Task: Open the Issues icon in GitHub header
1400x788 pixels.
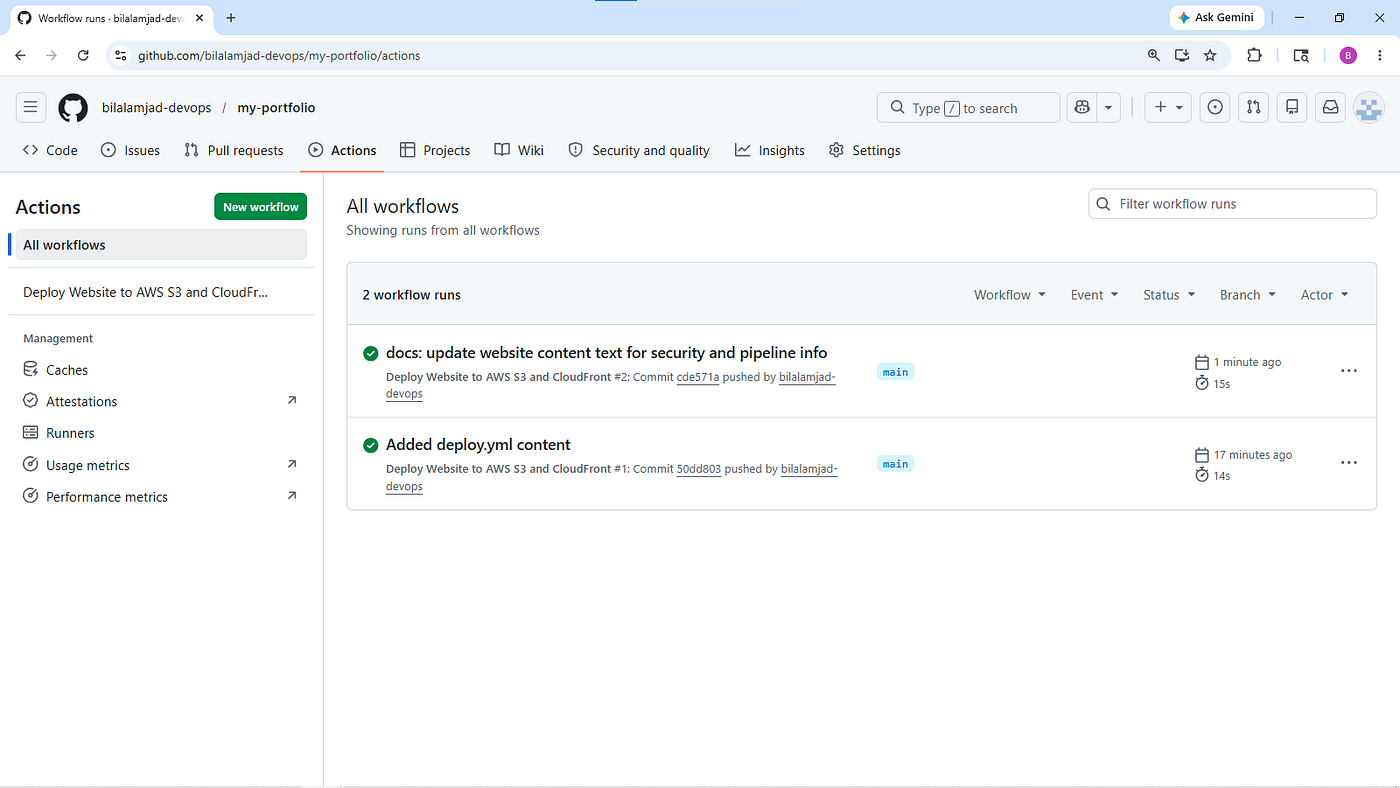Action: tap(1215, 107)
